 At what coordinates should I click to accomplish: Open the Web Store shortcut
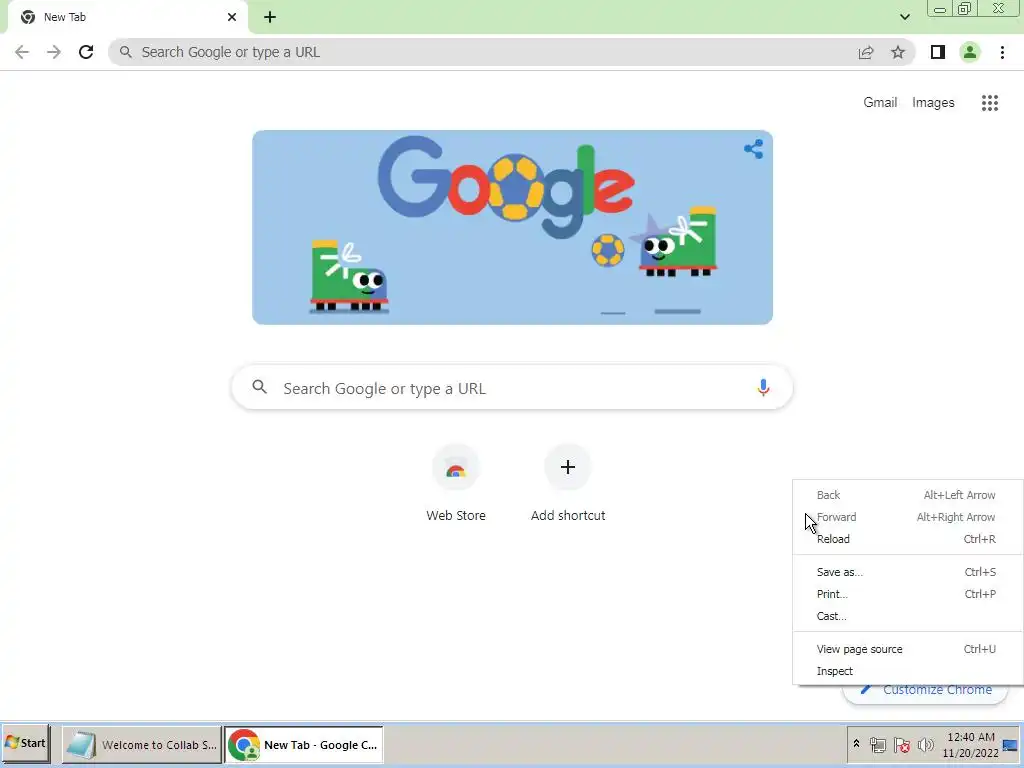(x=456, y=483)
